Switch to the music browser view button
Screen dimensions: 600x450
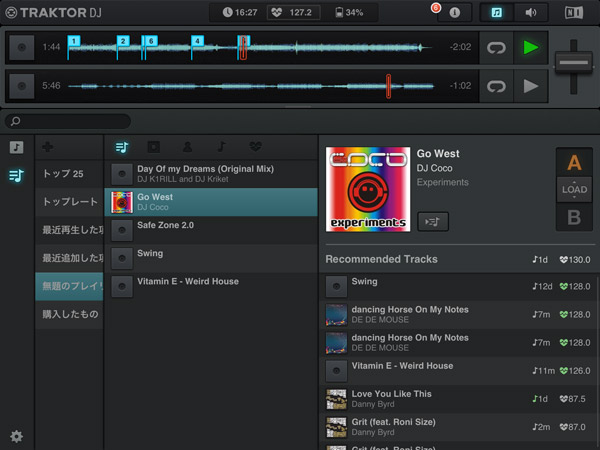coord(497,13)
